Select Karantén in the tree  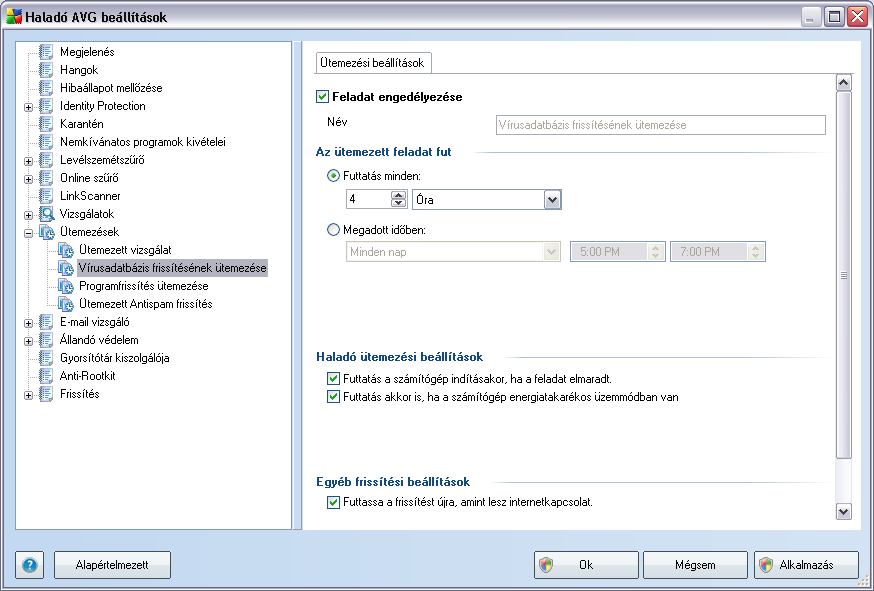[x=82, y=124]
